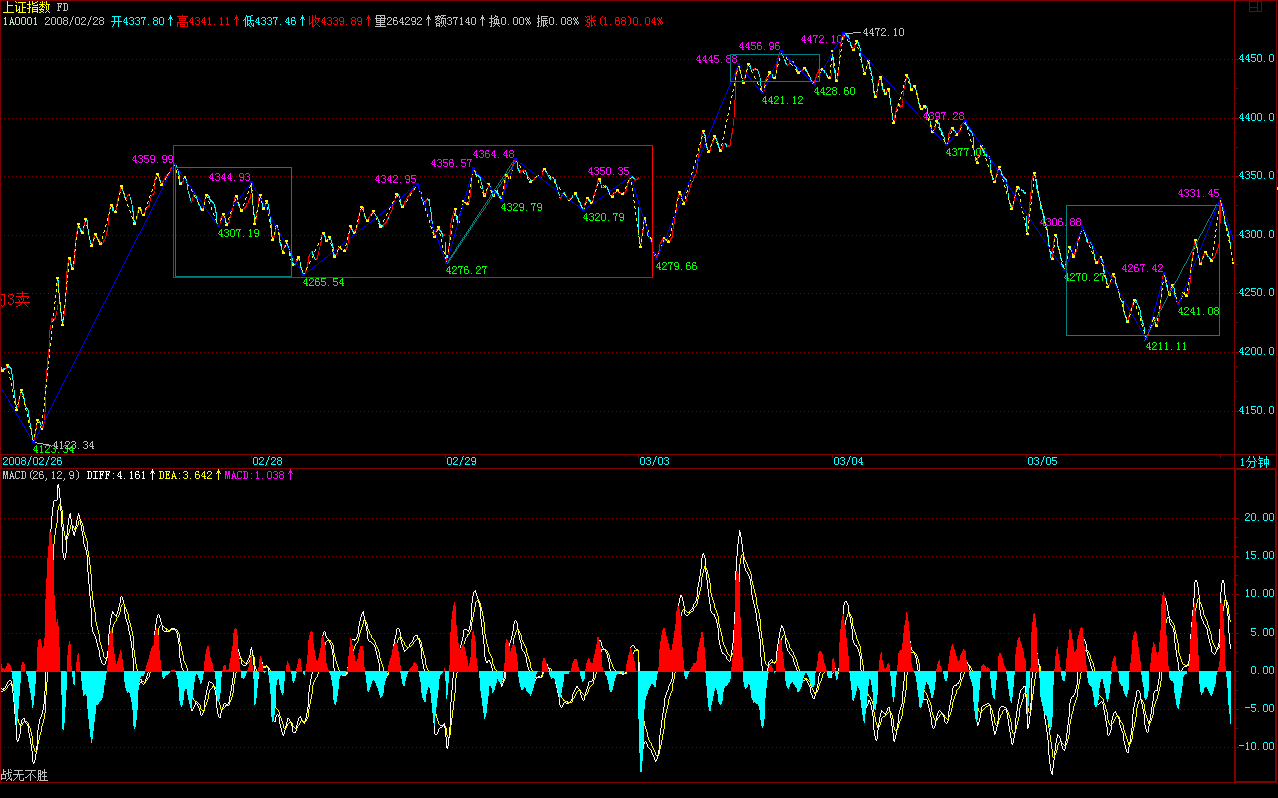Click the 4265.54 low price label
The width and height of the screenshot is (1278, 798).
pos(323,282)
